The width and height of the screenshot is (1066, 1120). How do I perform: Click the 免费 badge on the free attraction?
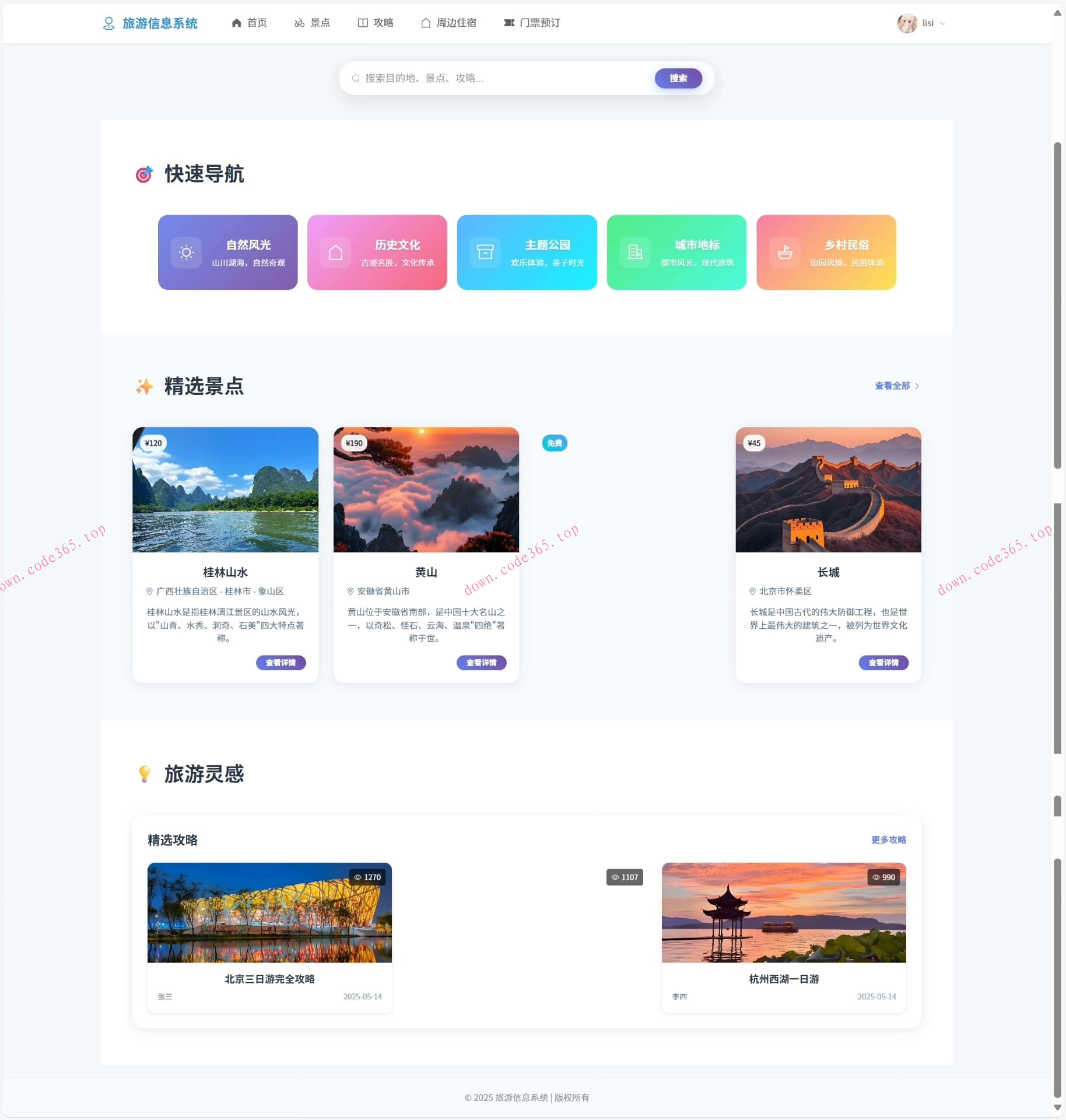coord(554,443)
